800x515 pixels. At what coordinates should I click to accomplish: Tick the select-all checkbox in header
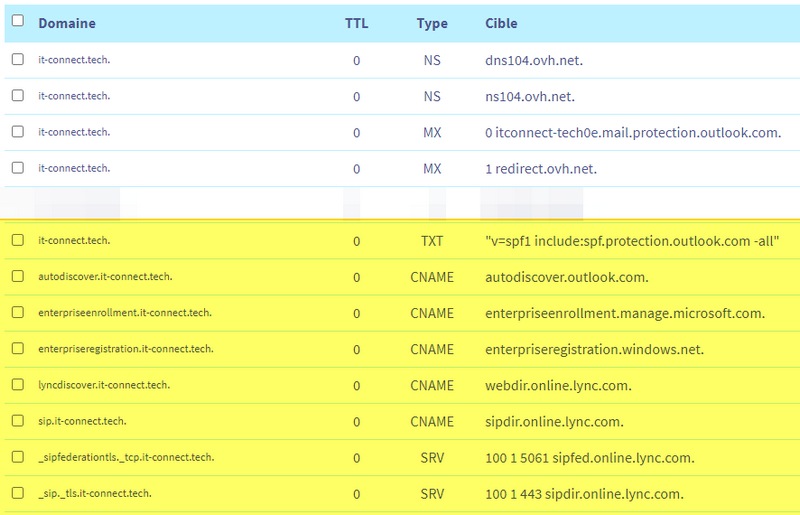click(x=17, y=21)
